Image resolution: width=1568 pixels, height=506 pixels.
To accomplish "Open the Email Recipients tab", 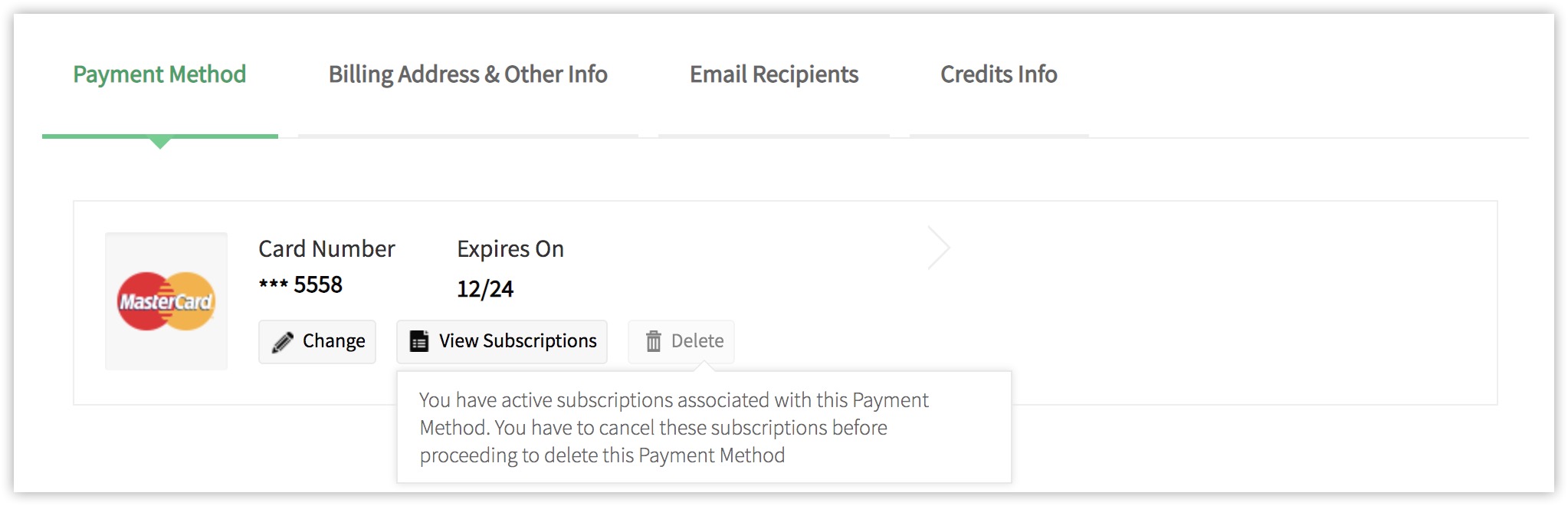I will coord(774,74).
